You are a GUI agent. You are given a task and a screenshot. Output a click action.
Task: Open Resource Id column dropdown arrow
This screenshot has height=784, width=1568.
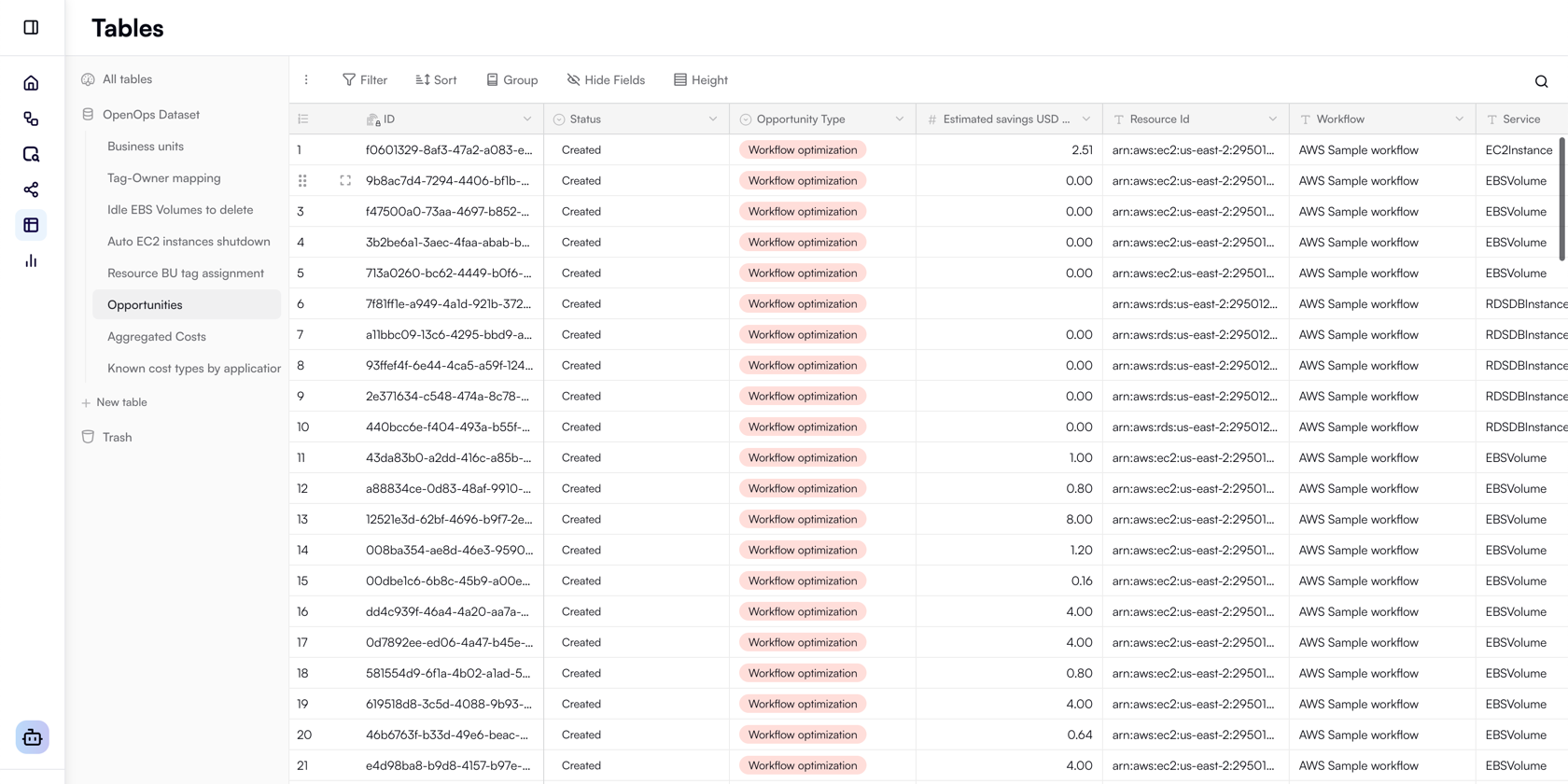pos(1273,119)
